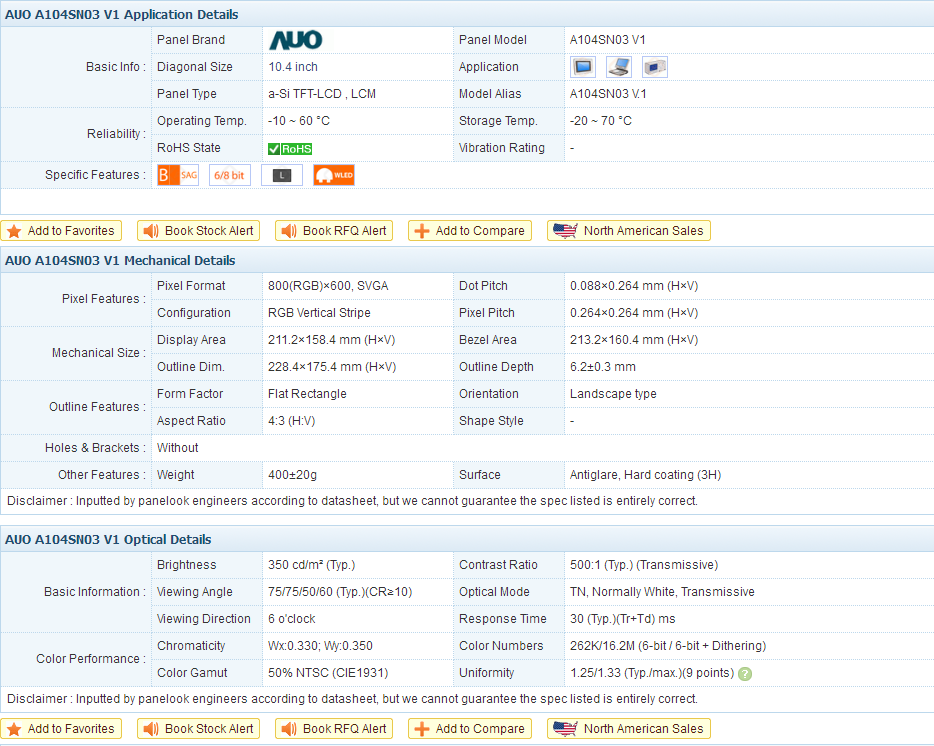934x746 pixels.
Task: Click the Shape Style label
Action: (x=491, y=421)
